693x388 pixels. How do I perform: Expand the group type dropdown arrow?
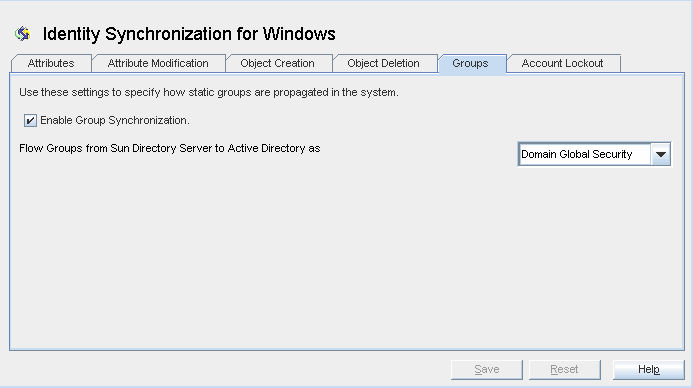661,154
